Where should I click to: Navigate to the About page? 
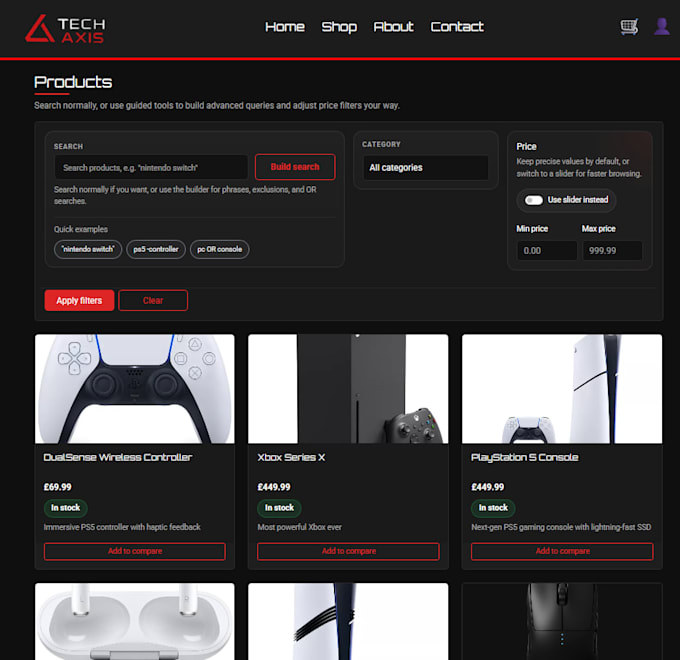(393, 27)
